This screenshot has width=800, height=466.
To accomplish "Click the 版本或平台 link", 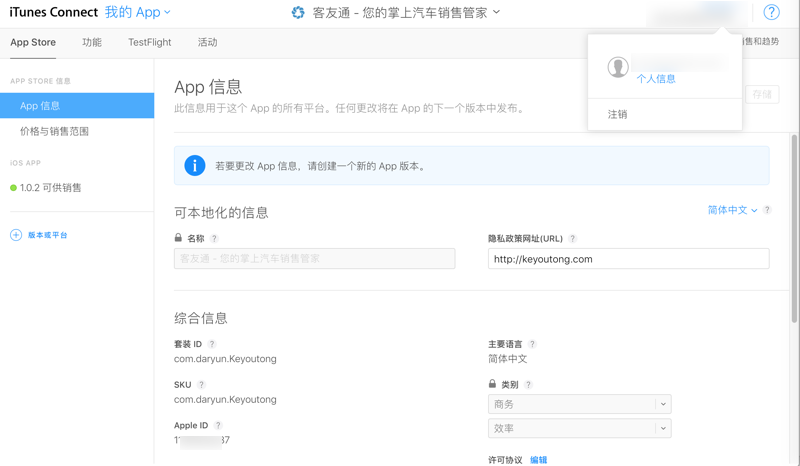I will [x=47, y=235].
